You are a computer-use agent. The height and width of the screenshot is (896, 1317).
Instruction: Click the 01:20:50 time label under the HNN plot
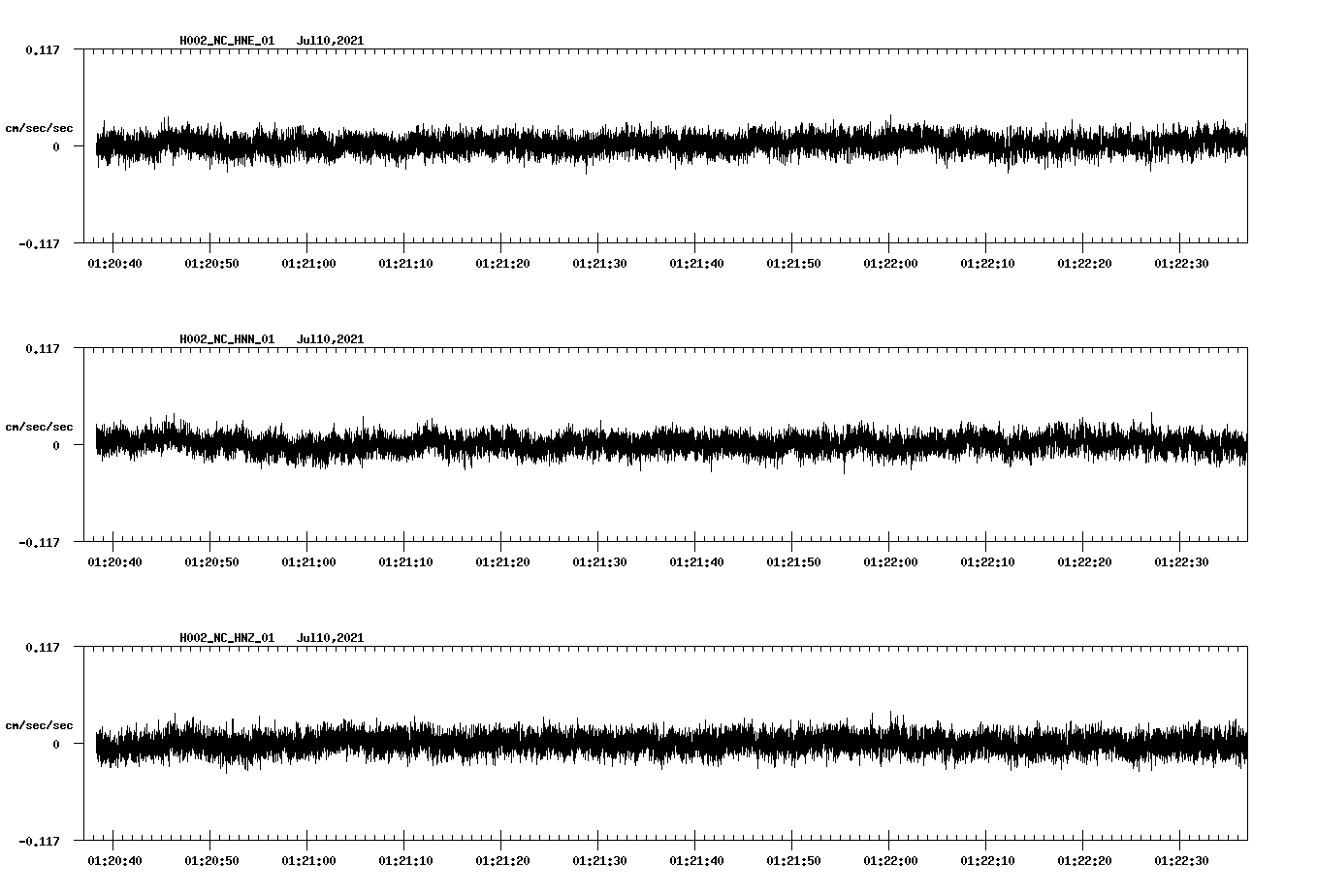pyautogui.click(x=211, y=562)
